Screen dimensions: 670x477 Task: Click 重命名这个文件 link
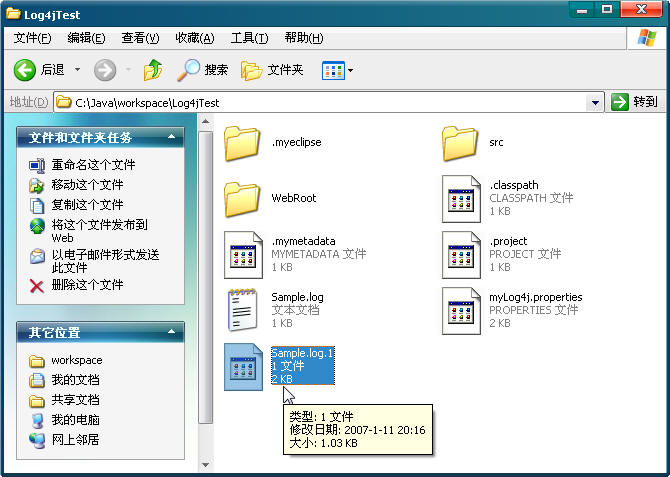click(x=93, y=165)
